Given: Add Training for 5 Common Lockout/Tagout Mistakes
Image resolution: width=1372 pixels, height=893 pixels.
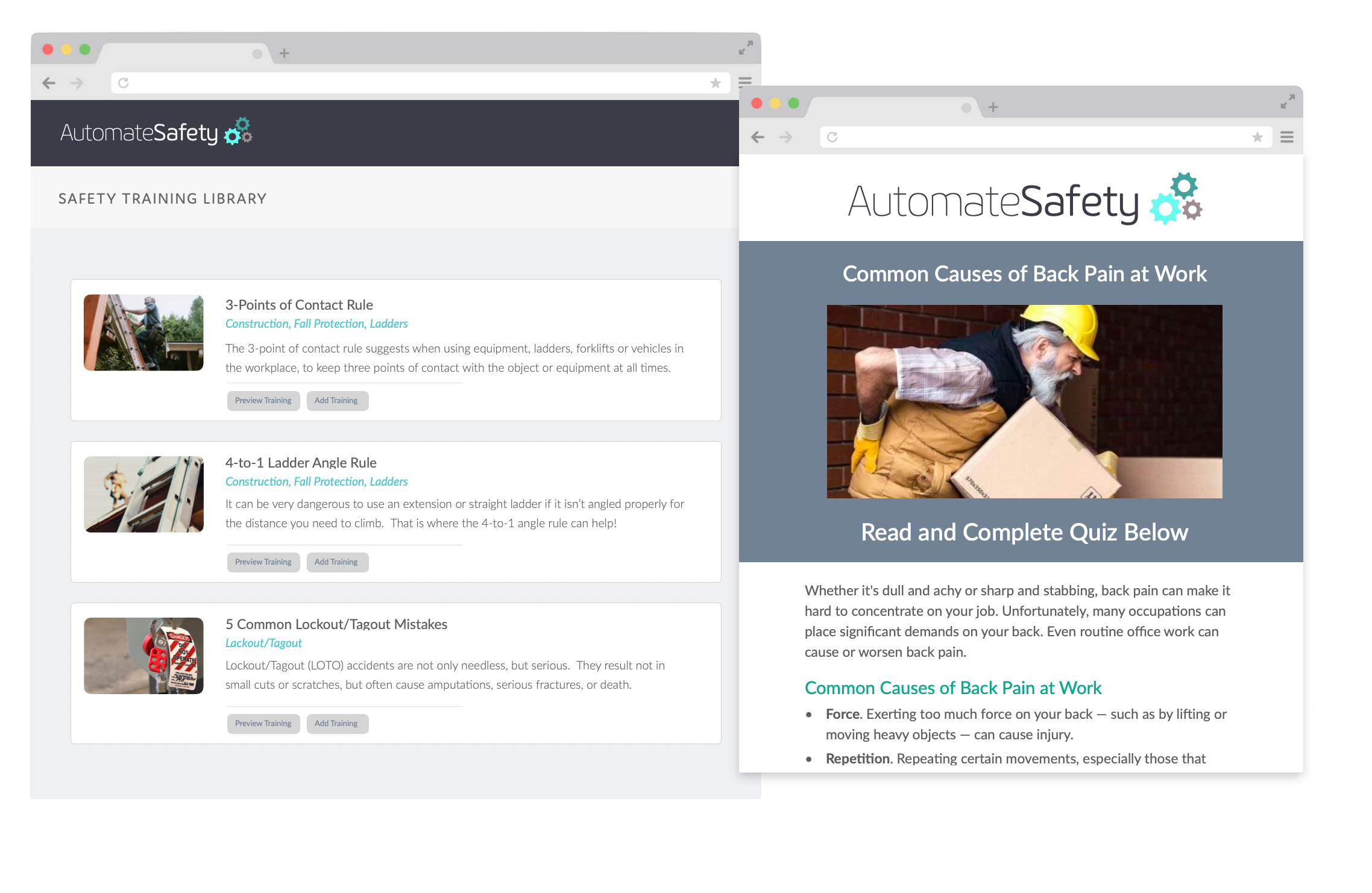Looking at the screenshot, I should tap(336, 724).
